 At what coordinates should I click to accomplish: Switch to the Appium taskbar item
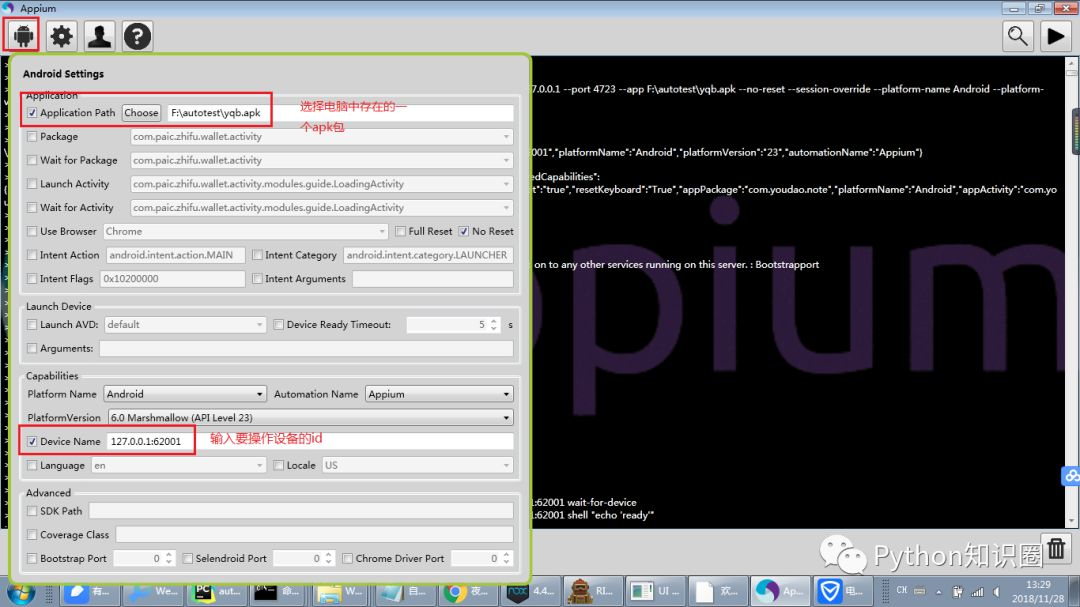point(780,591)
